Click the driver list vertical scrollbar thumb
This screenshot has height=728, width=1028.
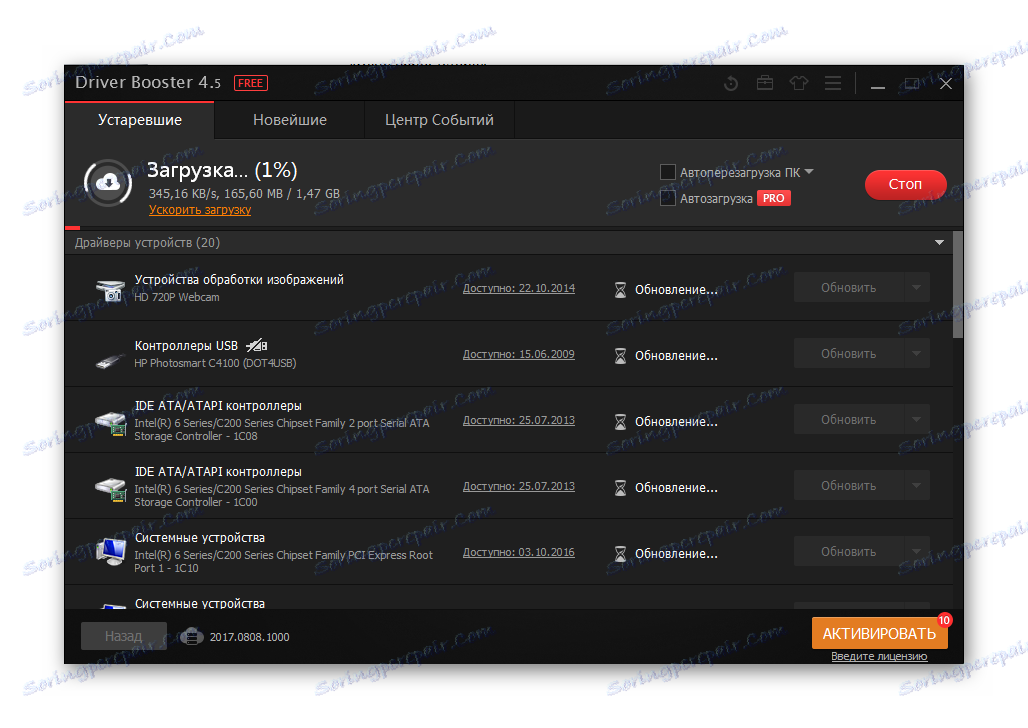[x=958, y=284]
